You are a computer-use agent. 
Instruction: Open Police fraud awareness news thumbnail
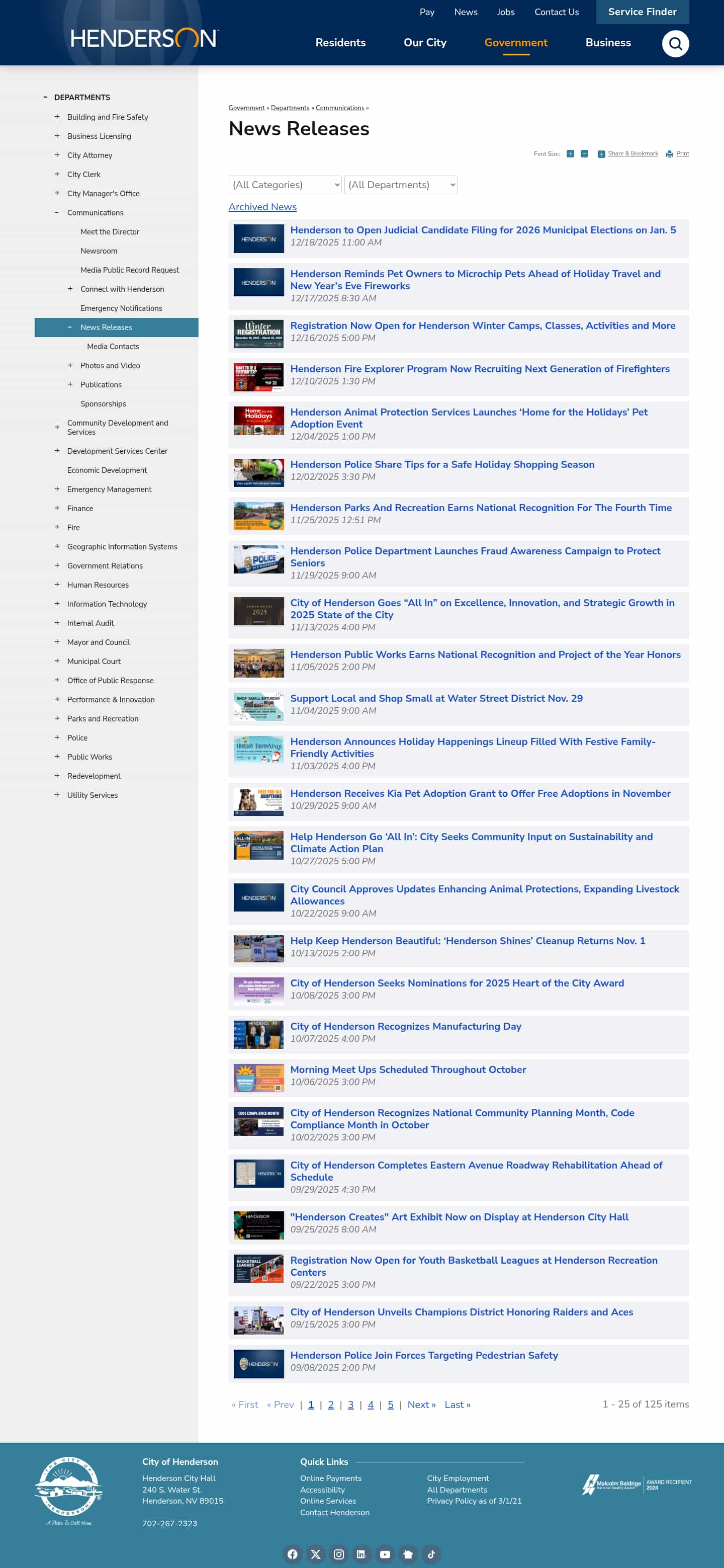[258, 559]
